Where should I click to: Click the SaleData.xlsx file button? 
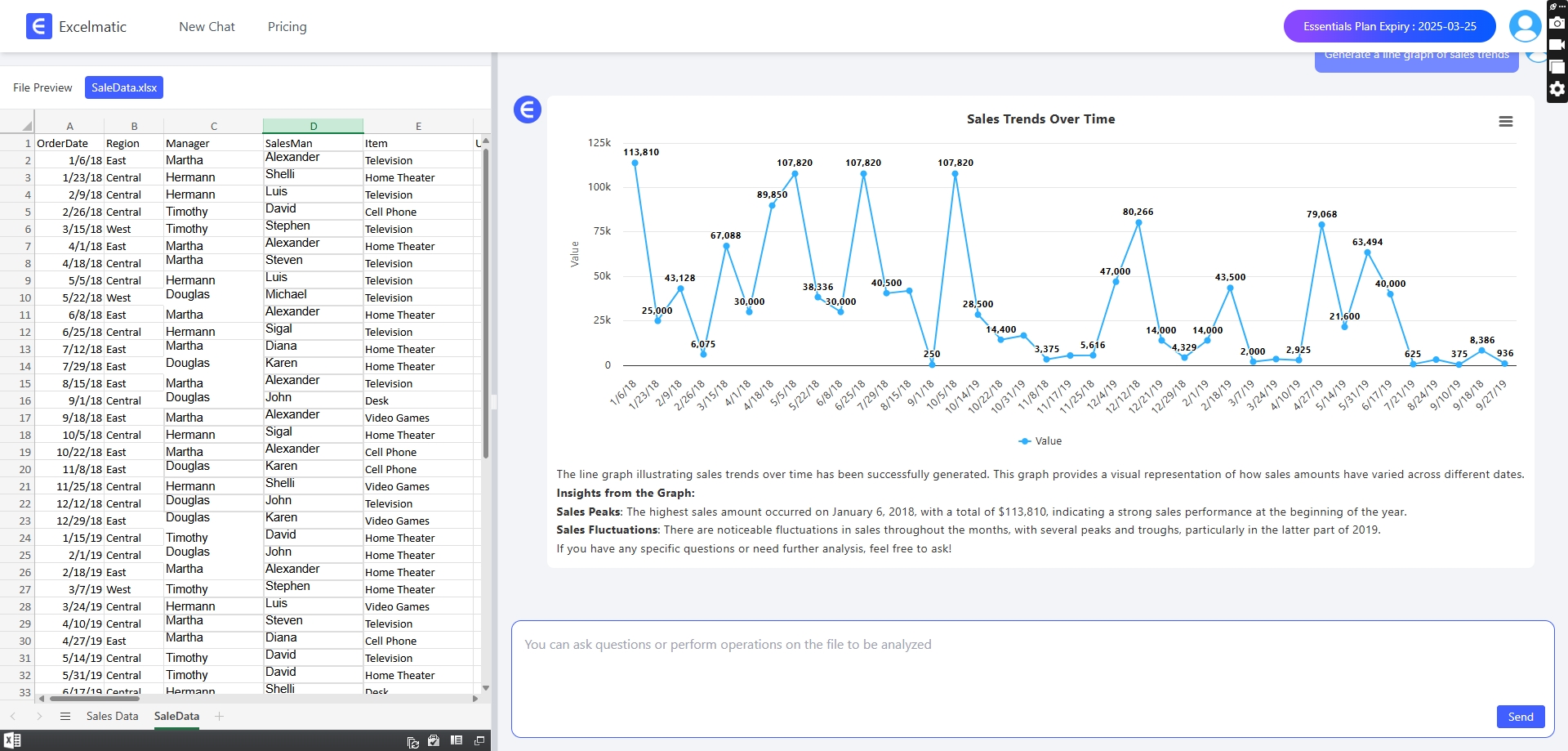[x=124, y=87]
